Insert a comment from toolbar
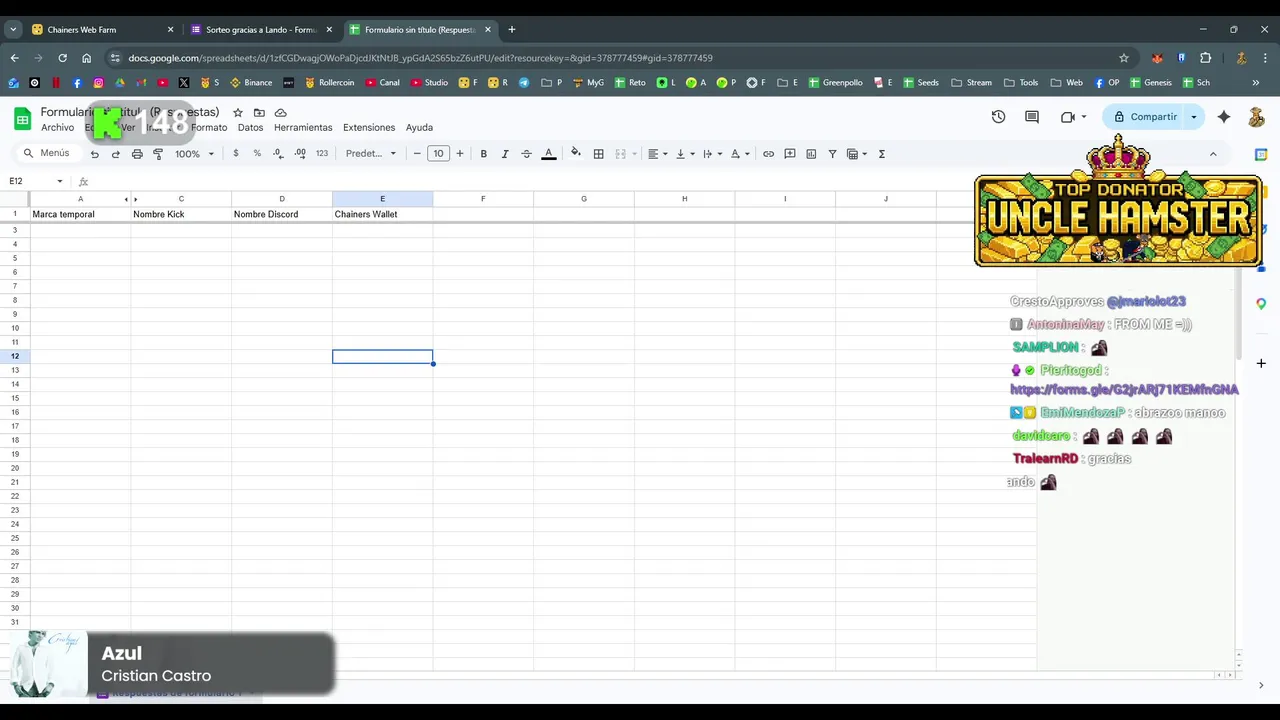 (790, 154)
